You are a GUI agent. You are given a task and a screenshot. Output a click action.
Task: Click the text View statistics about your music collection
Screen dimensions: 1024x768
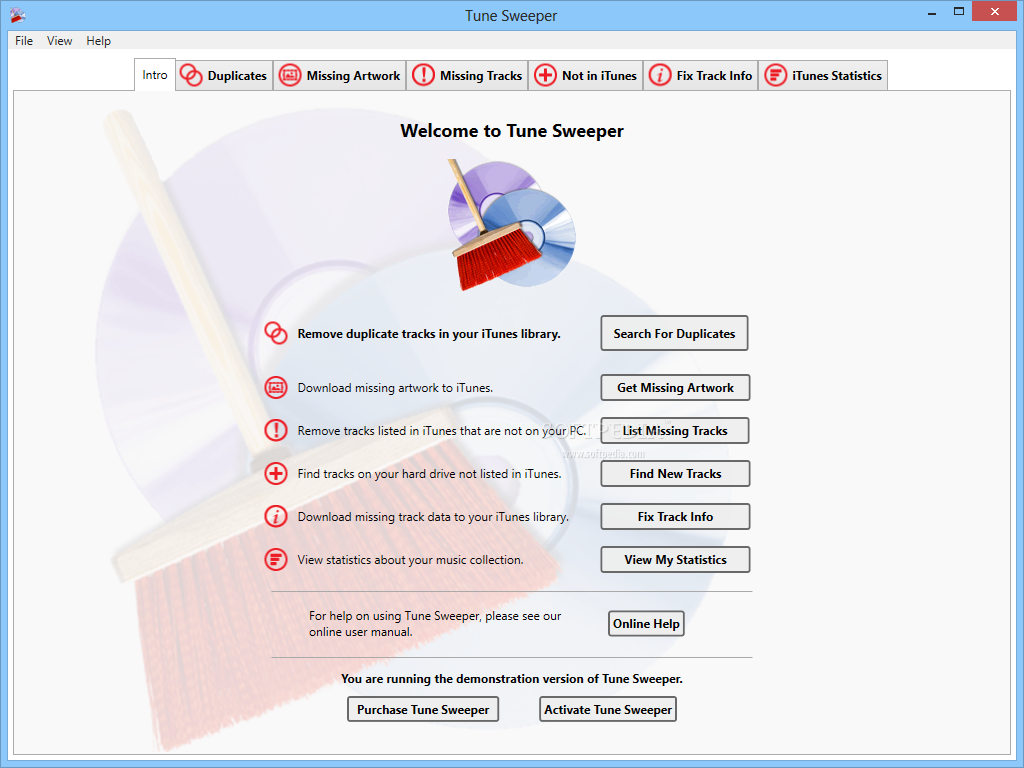[x=410, y=560]
